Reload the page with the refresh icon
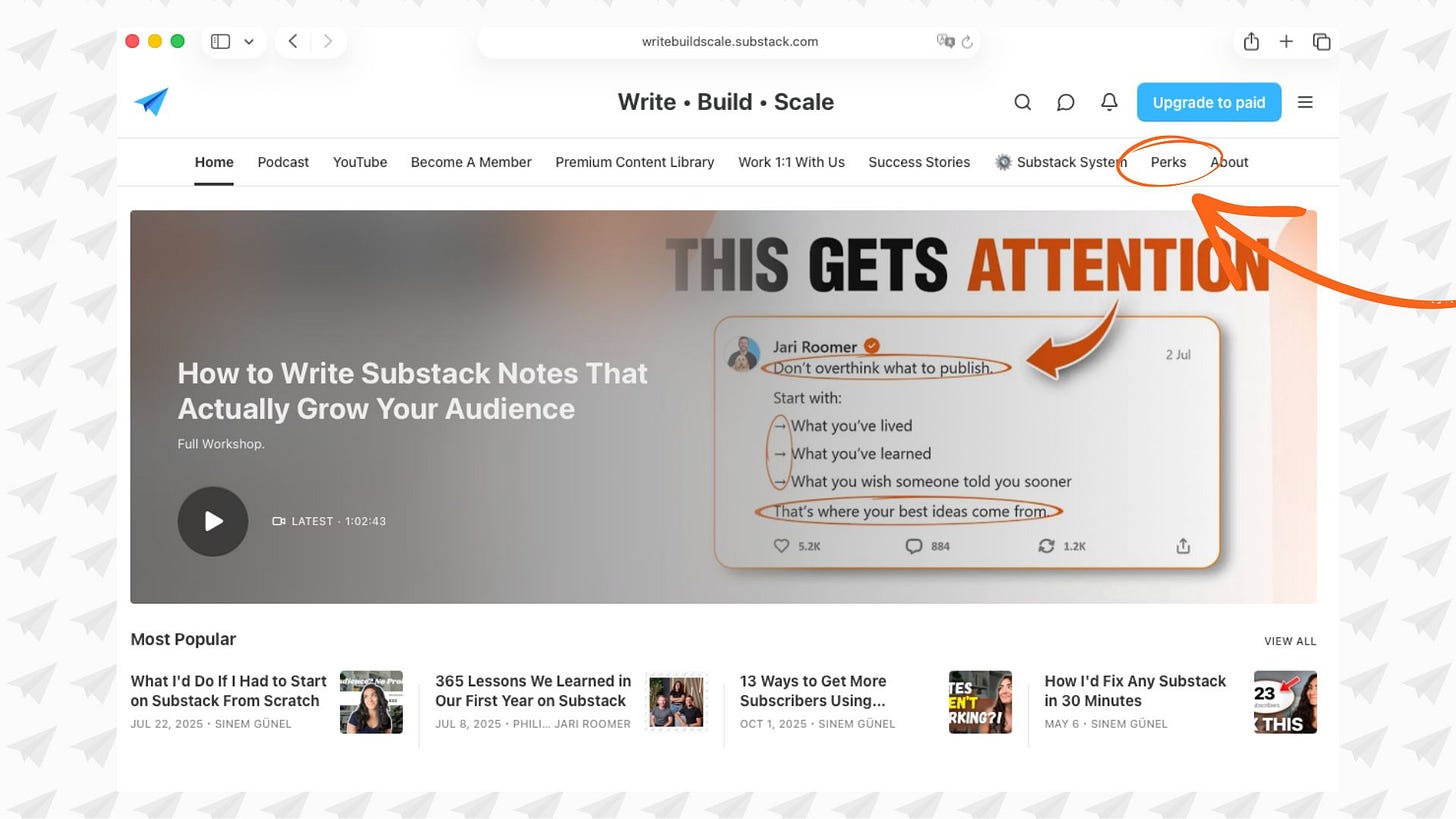This screenshot has width=1456, height=819. [967, 42]
